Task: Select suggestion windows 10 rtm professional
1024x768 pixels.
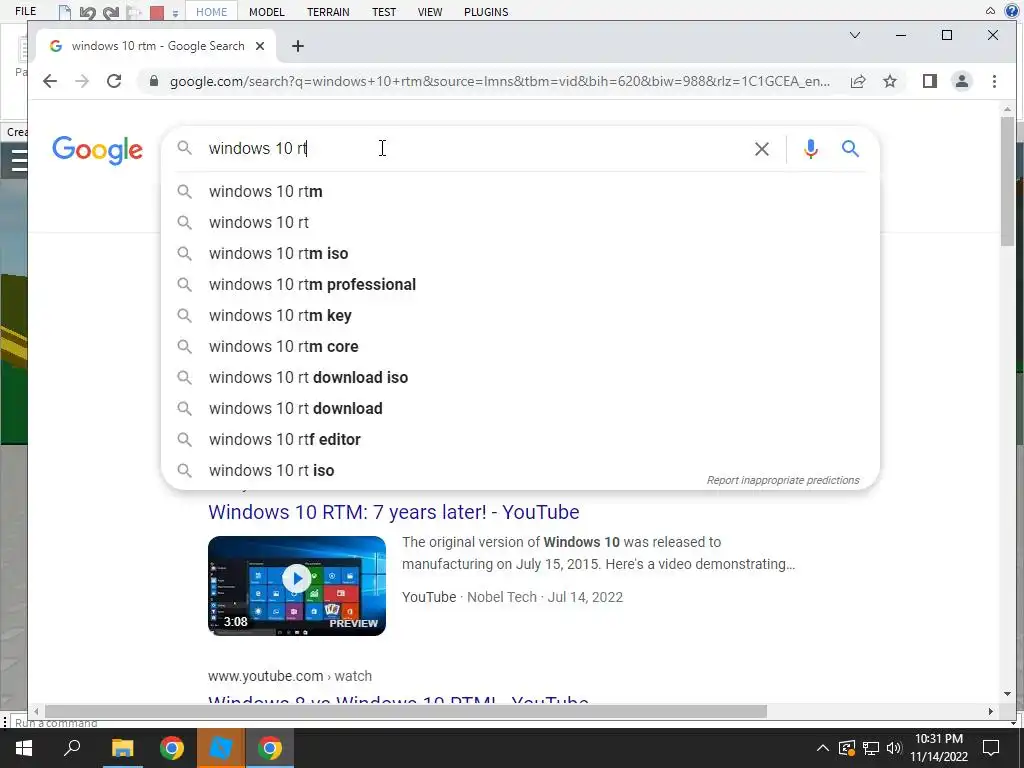Action: tap(520, 284)
